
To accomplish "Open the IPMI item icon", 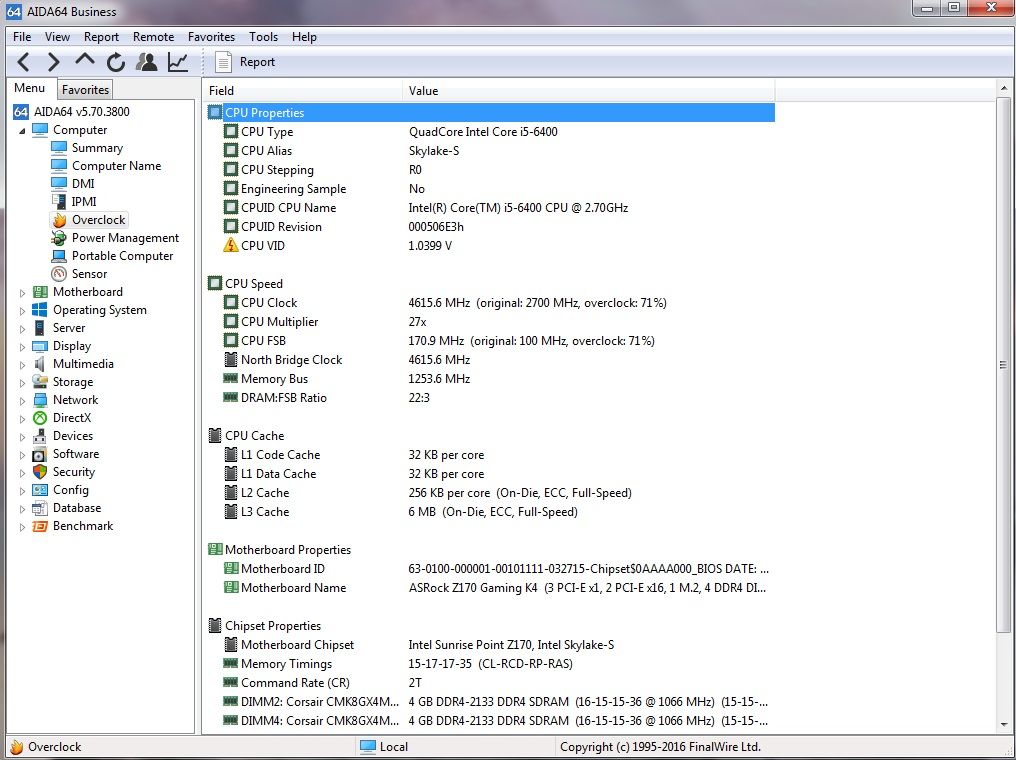I will point(59,202).
